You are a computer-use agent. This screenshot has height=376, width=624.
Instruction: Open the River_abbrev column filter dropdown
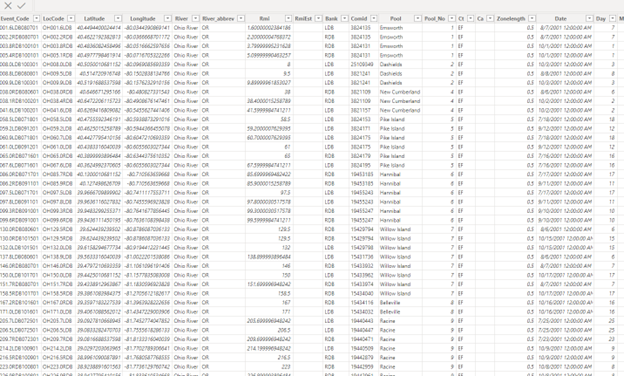241,18
